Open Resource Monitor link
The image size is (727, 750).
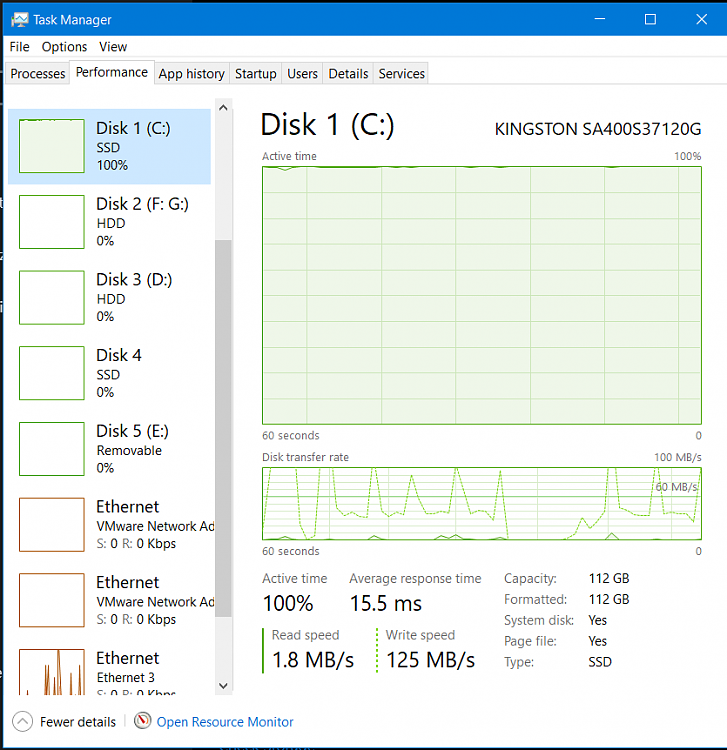(x=225, y=722)
